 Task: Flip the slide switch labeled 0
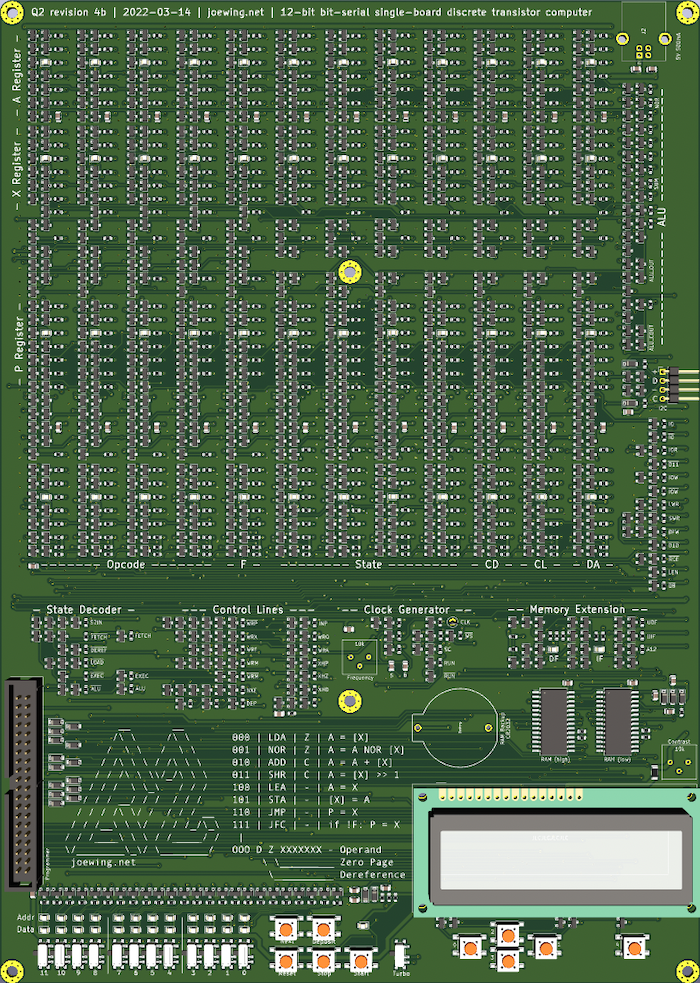pyautogui.click(x=244, y=955)
